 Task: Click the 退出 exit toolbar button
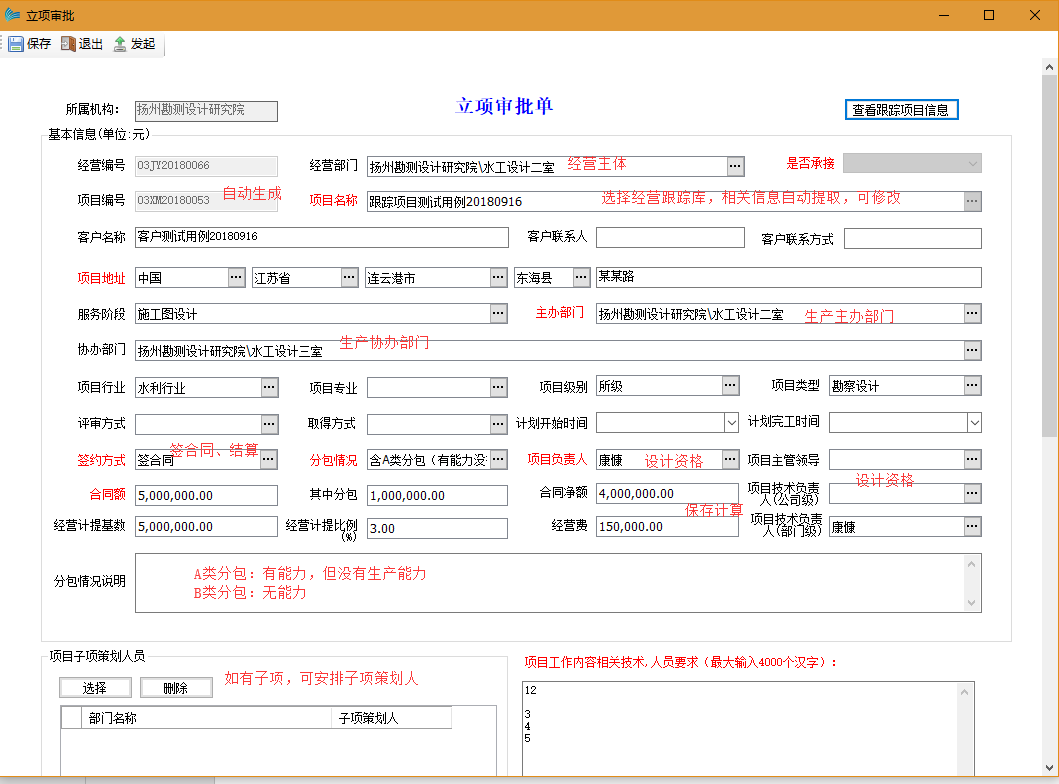(82, 44)
